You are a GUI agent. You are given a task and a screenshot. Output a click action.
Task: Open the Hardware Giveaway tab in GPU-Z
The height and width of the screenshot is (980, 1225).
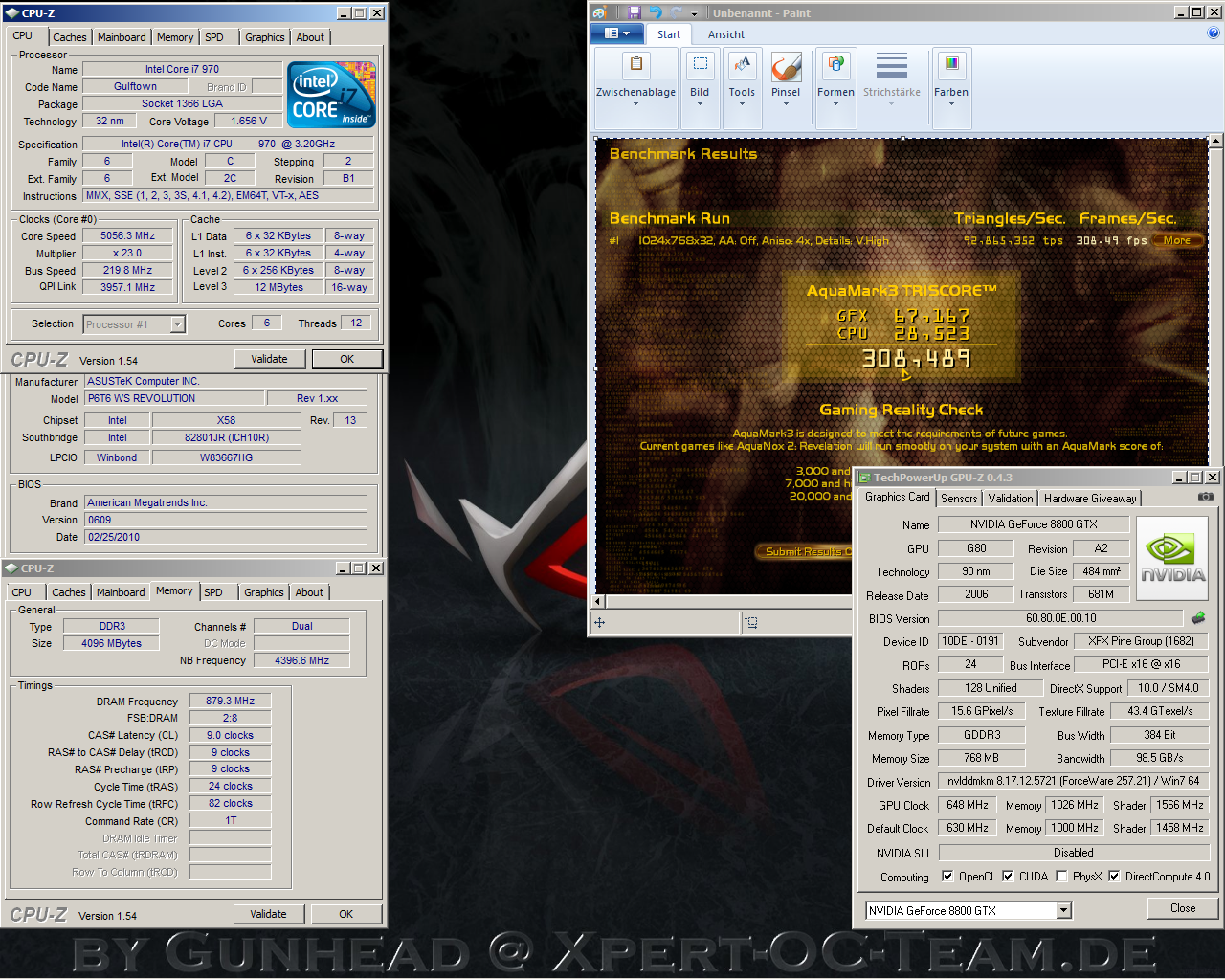click(1090, 499)
